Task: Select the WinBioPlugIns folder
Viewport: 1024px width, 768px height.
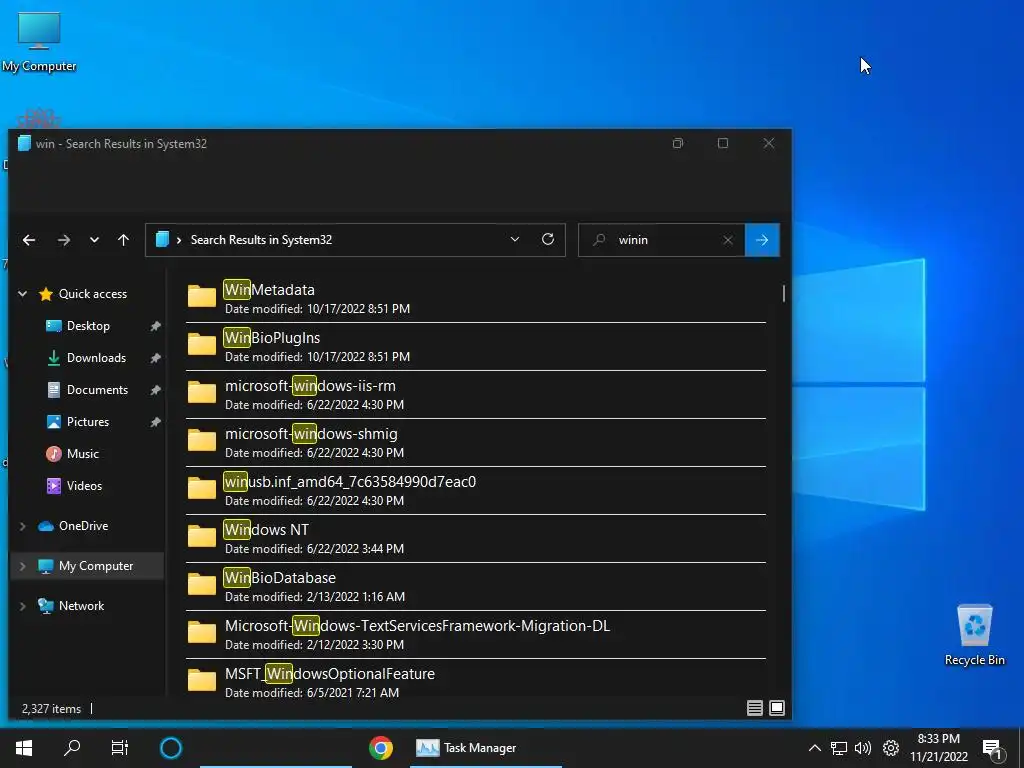Action: 475,347
